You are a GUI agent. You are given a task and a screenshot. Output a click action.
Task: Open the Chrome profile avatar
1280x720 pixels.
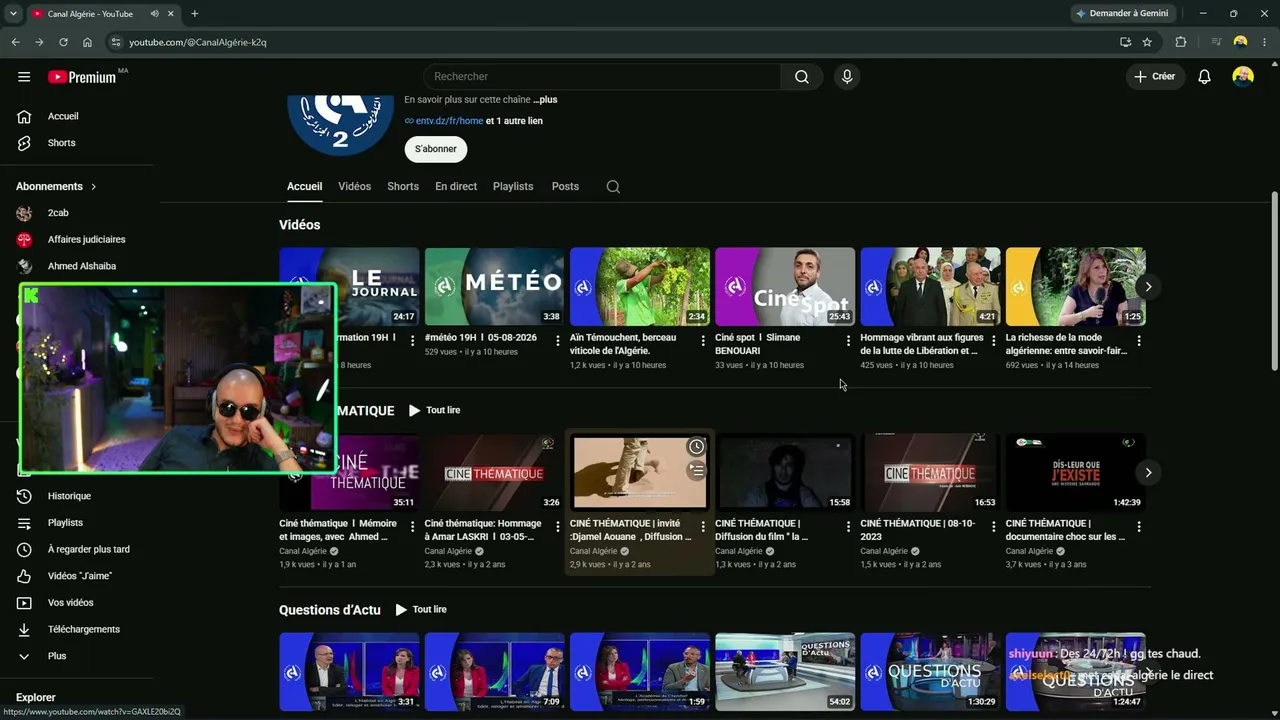tap(1240, 42)
